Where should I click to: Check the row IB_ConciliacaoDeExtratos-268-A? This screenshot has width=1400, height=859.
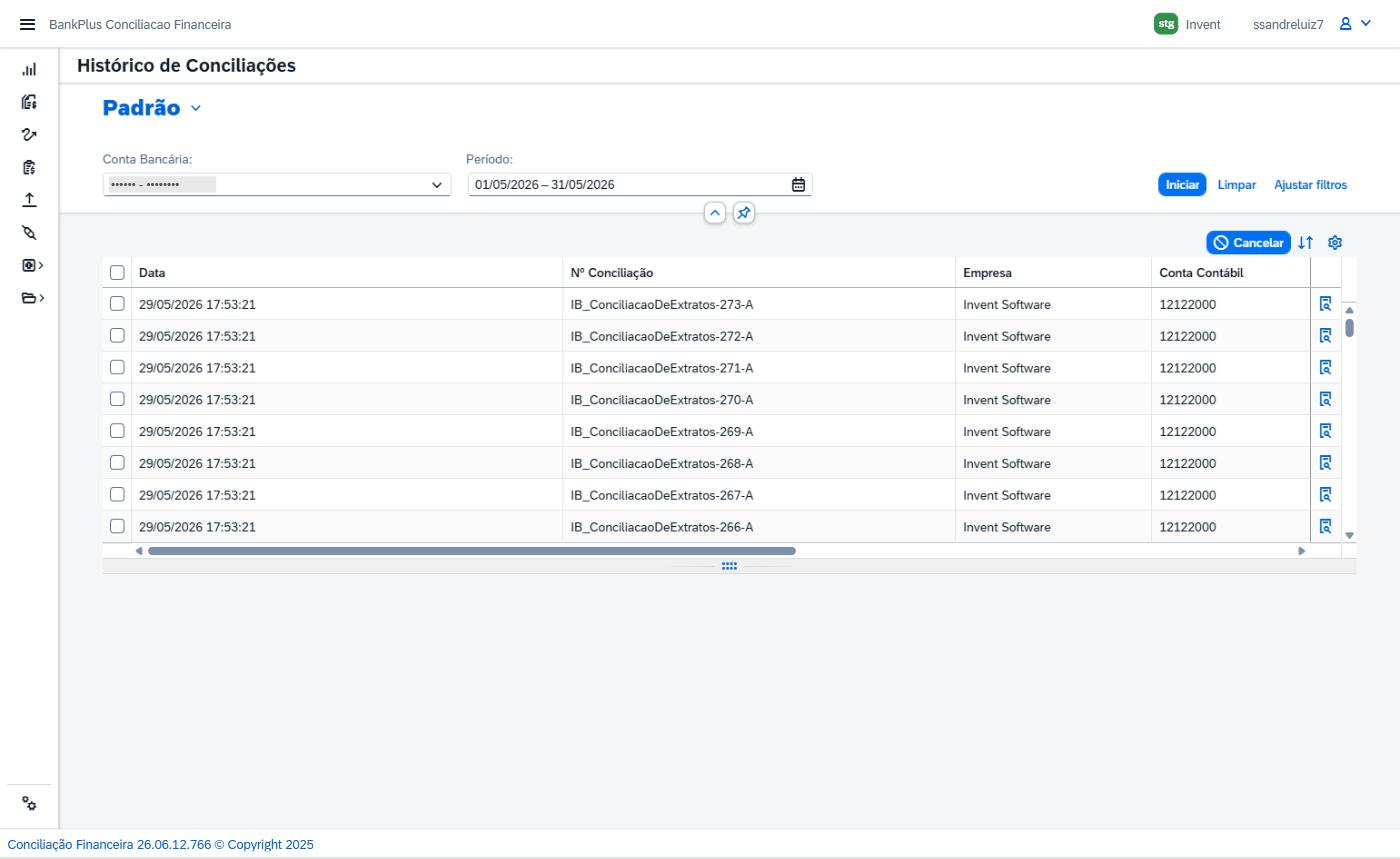click(117, 463)
